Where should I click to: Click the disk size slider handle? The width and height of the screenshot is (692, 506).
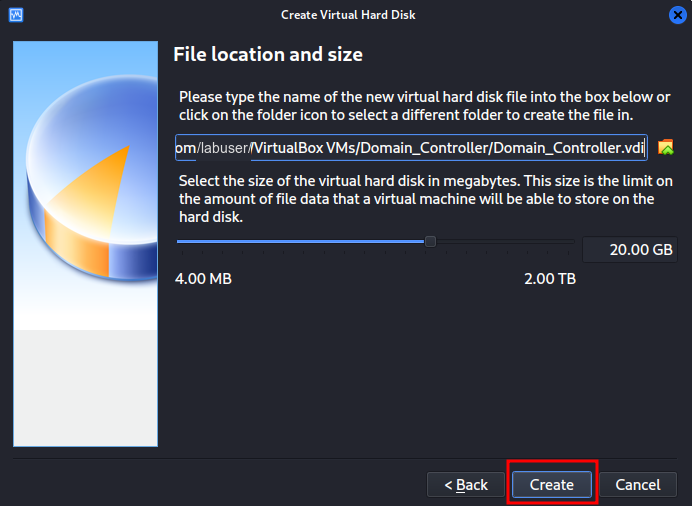(430, 241)
